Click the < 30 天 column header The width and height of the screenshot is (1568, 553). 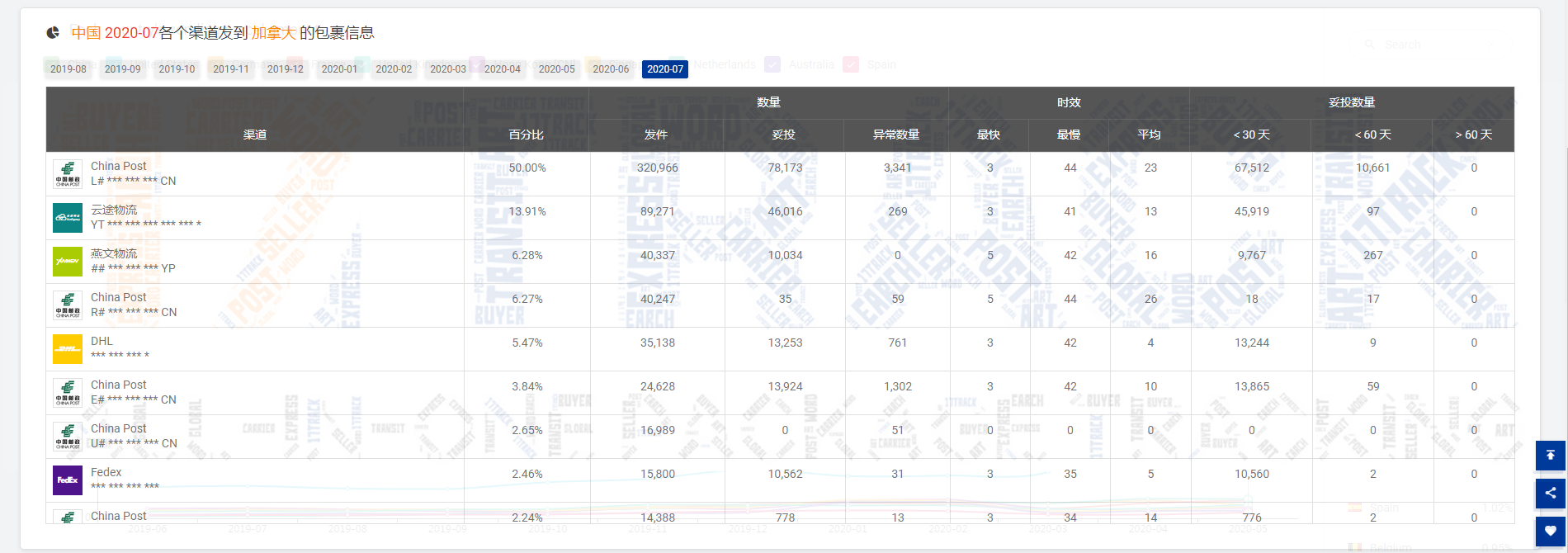coord(1251,135)
